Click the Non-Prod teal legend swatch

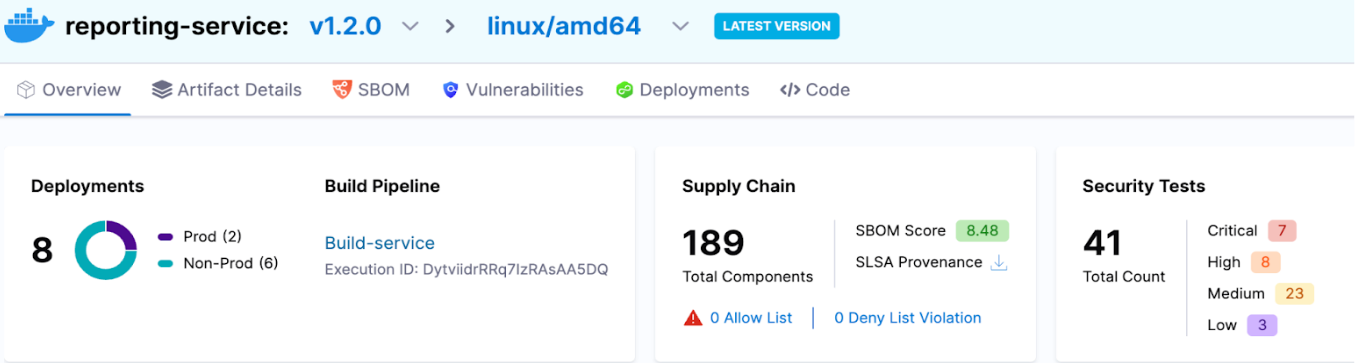pyautogui.click(x=166, y=264)
